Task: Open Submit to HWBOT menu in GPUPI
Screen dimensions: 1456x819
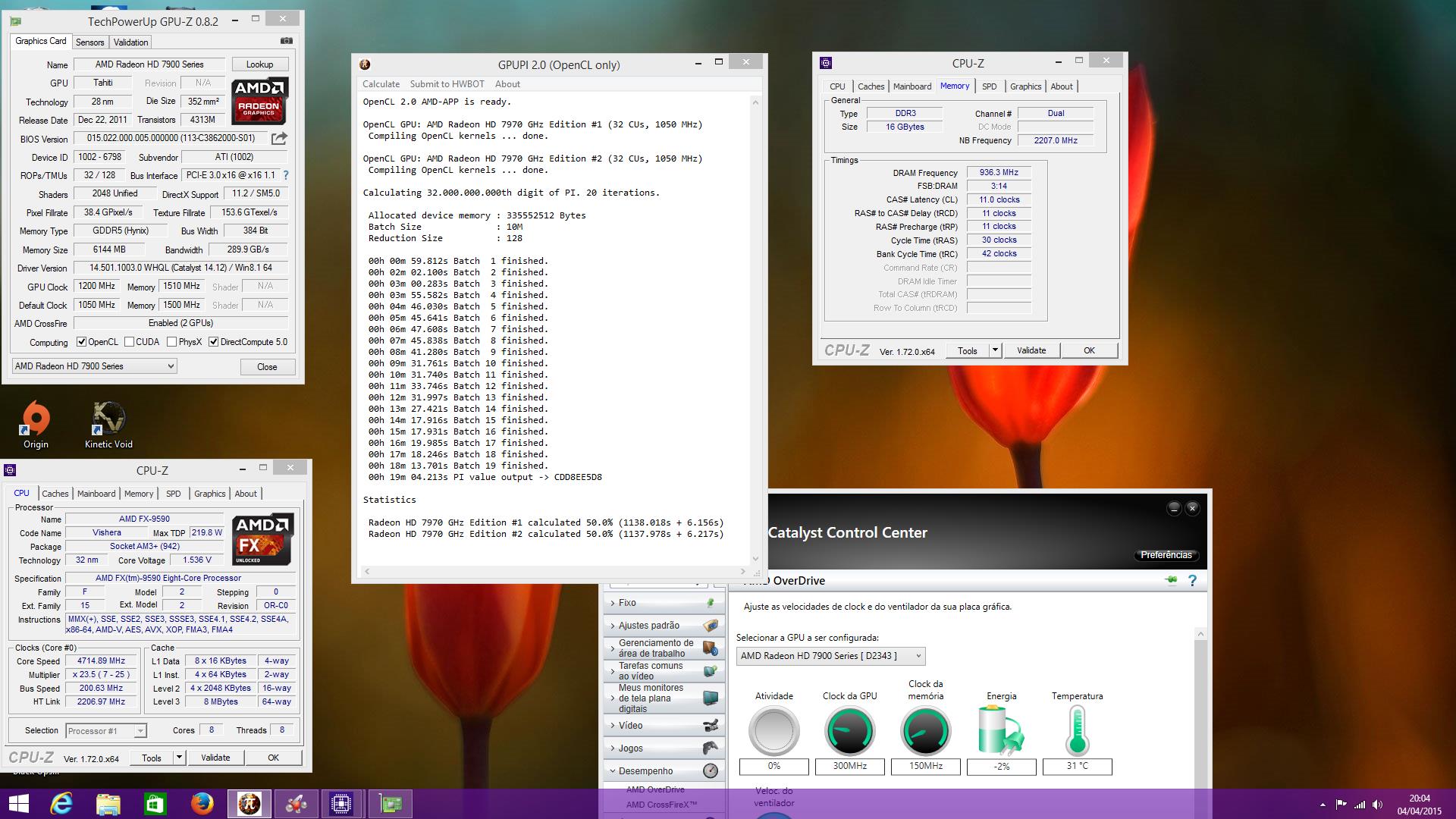Action: 447,84
